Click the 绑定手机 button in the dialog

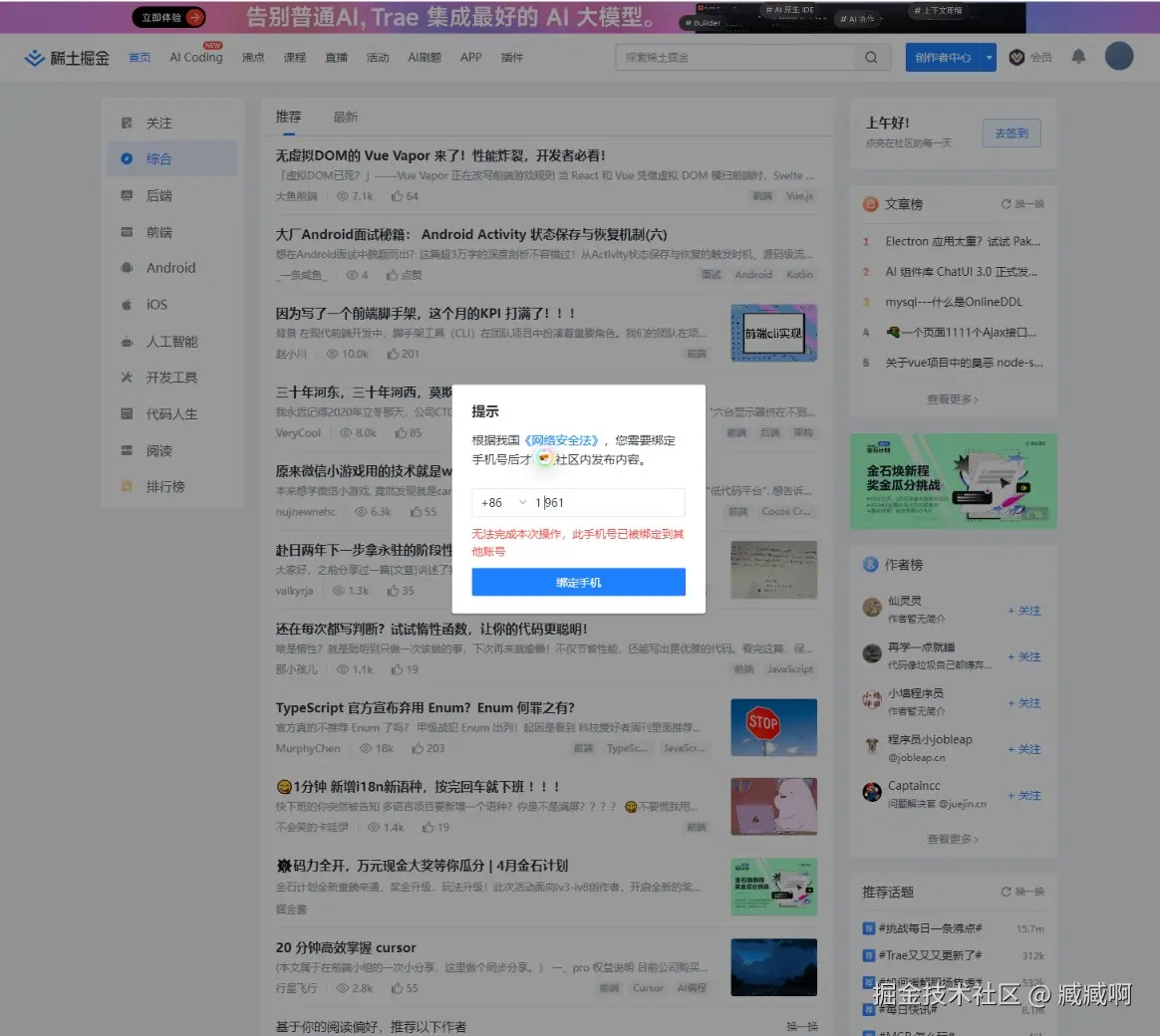click(578, 582)
